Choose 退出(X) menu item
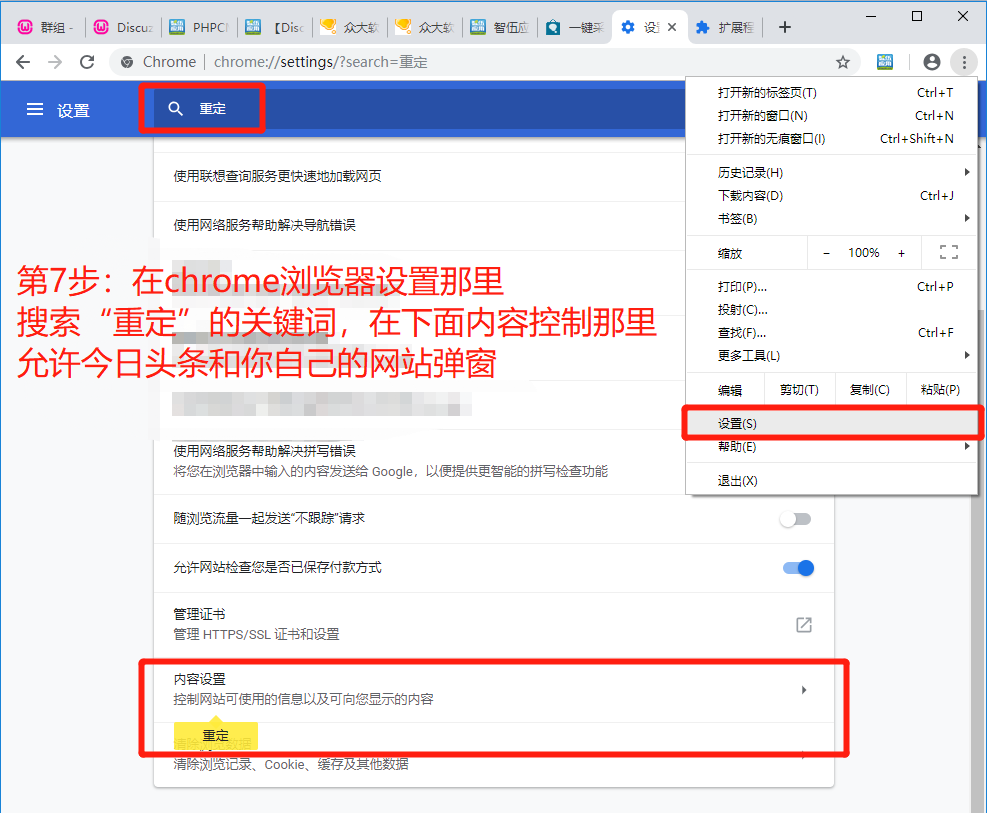The height and width of the screenshot is (814, 987). point(831,481)
